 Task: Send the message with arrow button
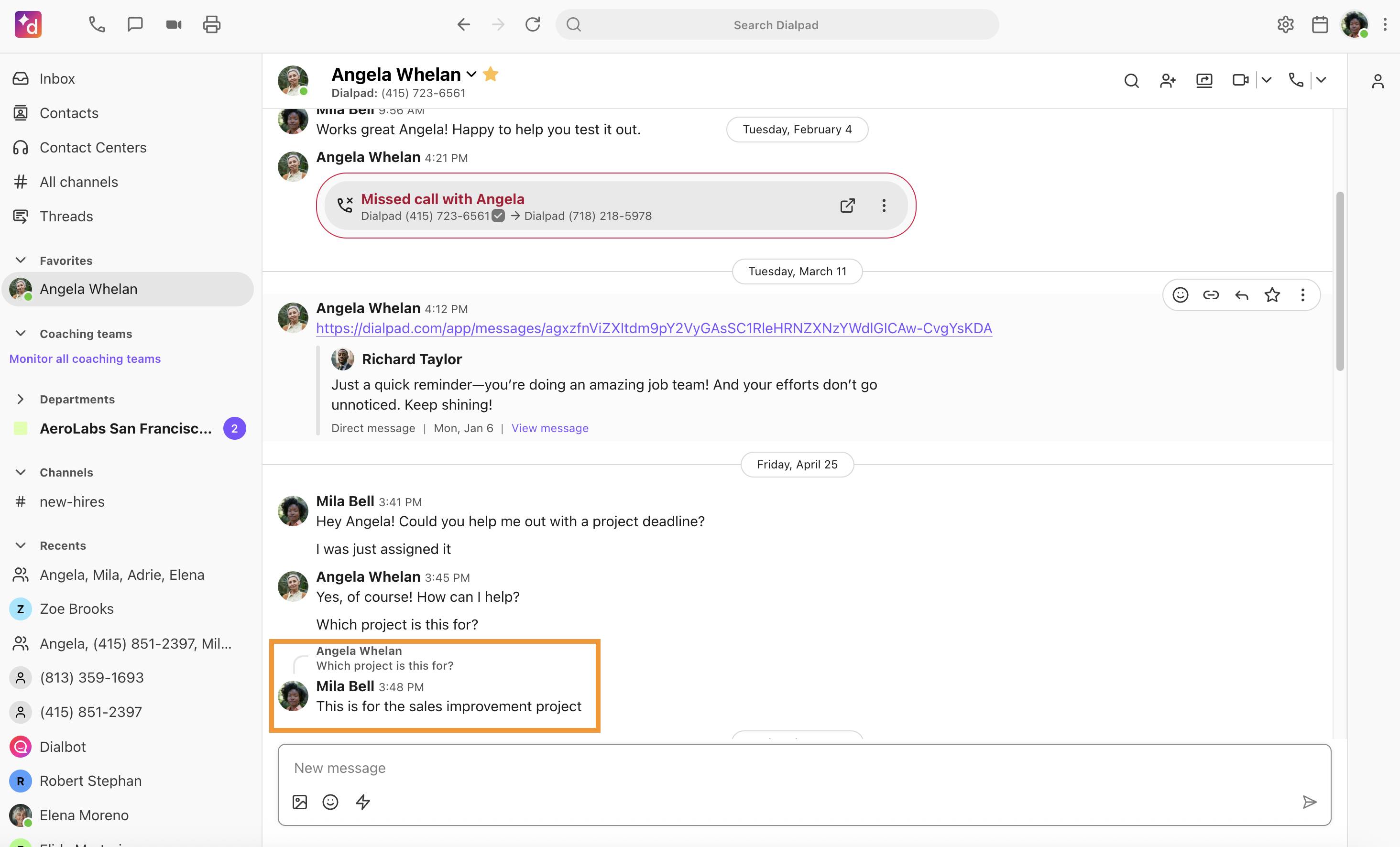pos(1309,802)
